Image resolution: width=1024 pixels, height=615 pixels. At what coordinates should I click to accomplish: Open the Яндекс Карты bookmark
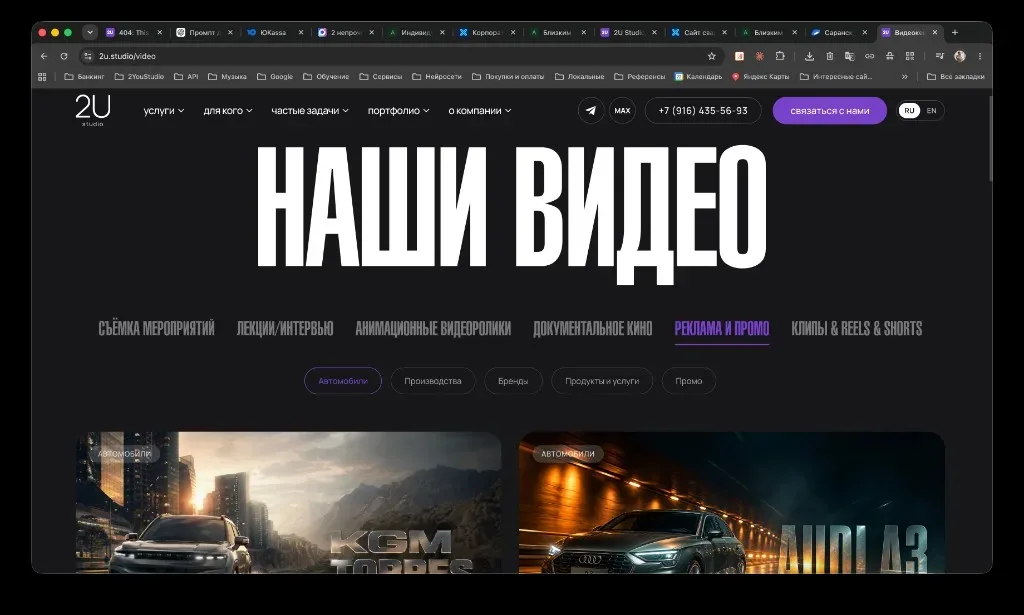[x=760, y=76]
